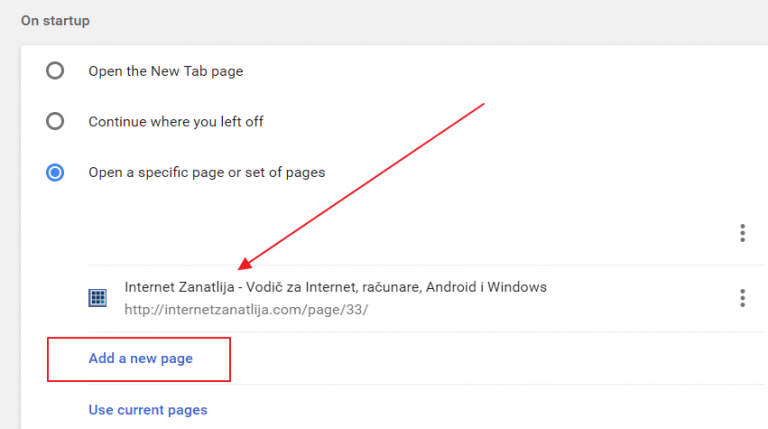
Task: Open three-dot menu for Internet Zanatlija entry
Action: point(743,298)
